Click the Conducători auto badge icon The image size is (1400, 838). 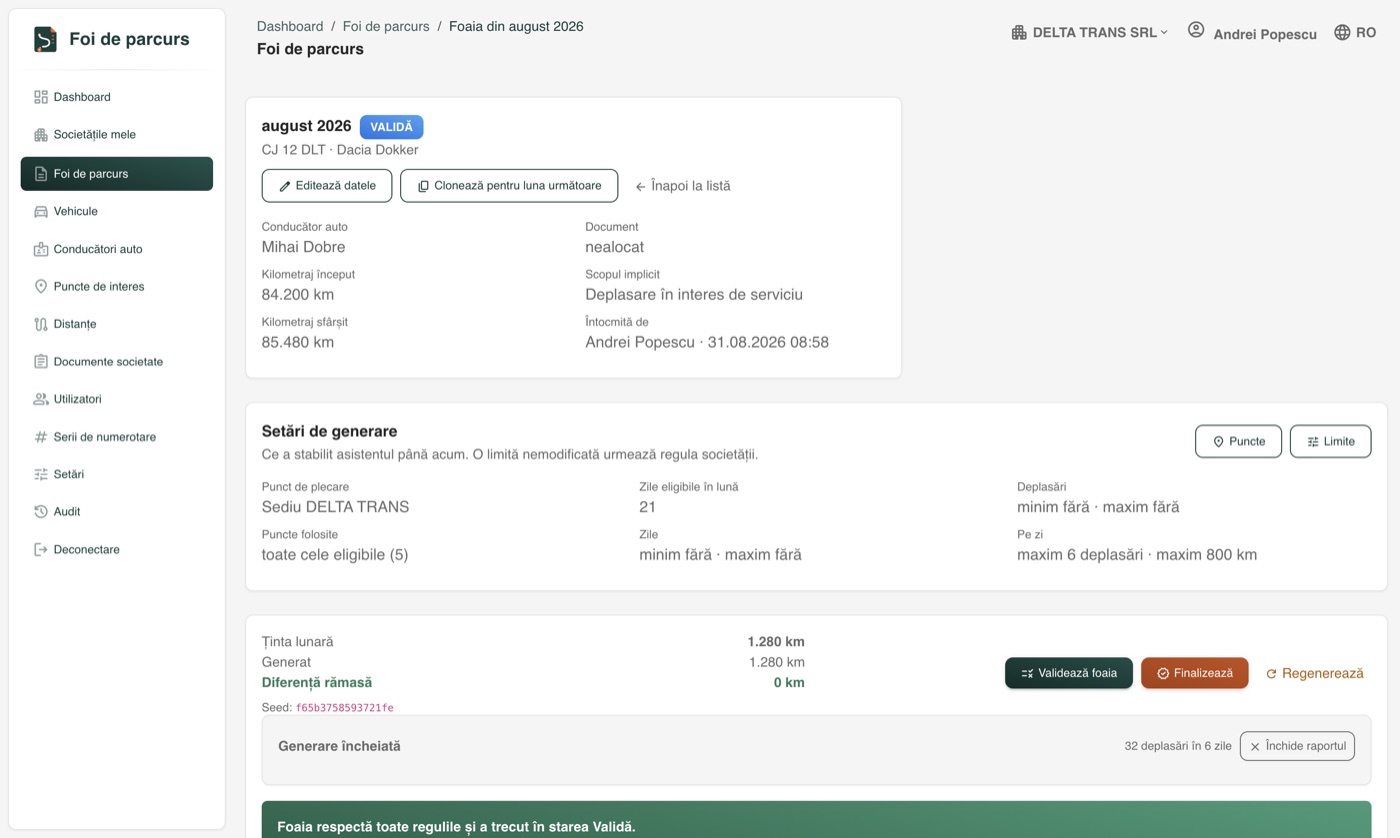41,249
